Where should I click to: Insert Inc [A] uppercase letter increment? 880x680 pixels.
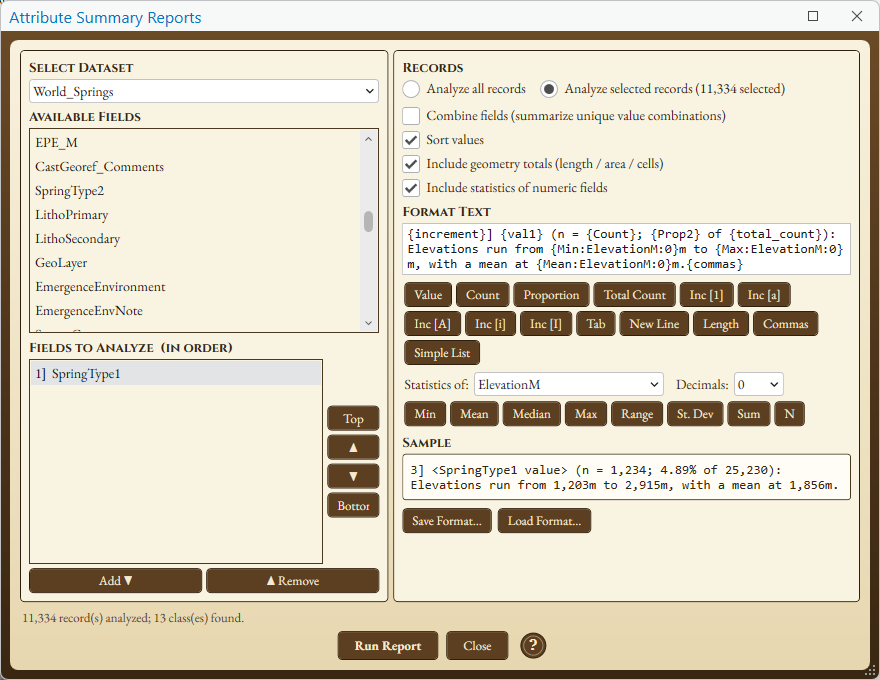coord(432,324)
